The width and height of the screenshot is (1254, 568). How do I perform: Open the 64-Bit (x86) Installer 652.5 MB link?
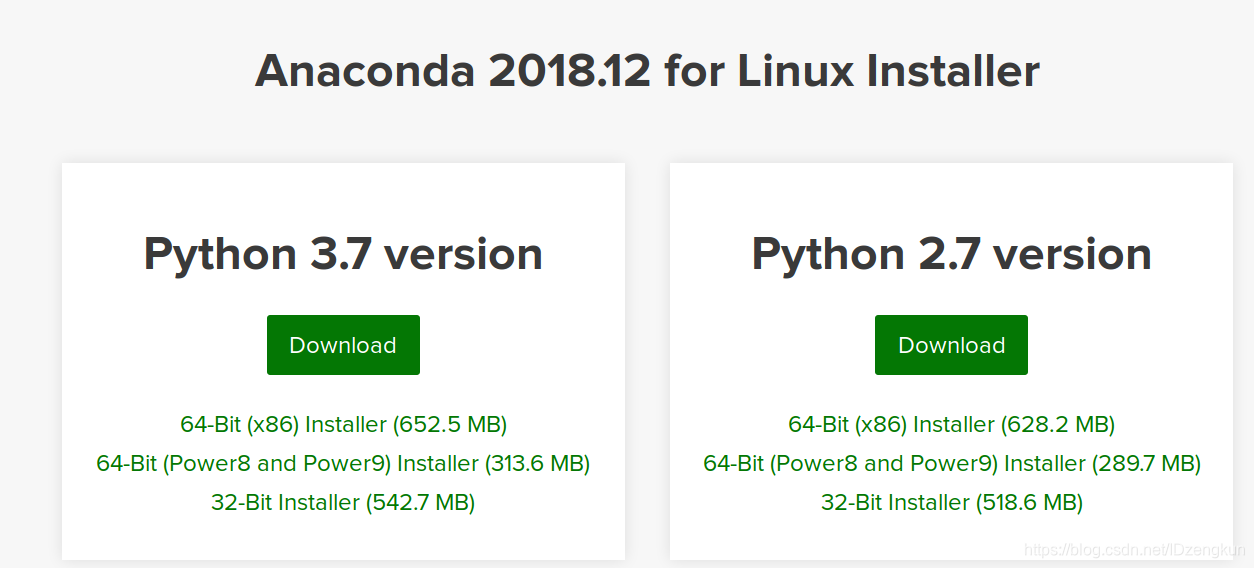point(344,424)
